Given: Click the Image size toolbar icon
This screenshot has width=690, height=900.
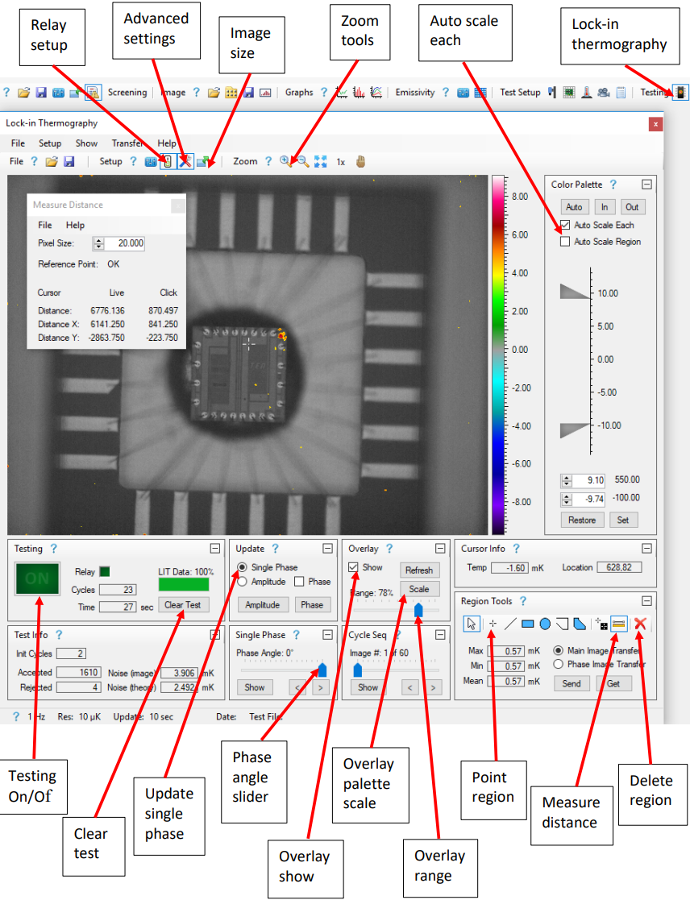Looking at the screenshot, I should point(202,161).
